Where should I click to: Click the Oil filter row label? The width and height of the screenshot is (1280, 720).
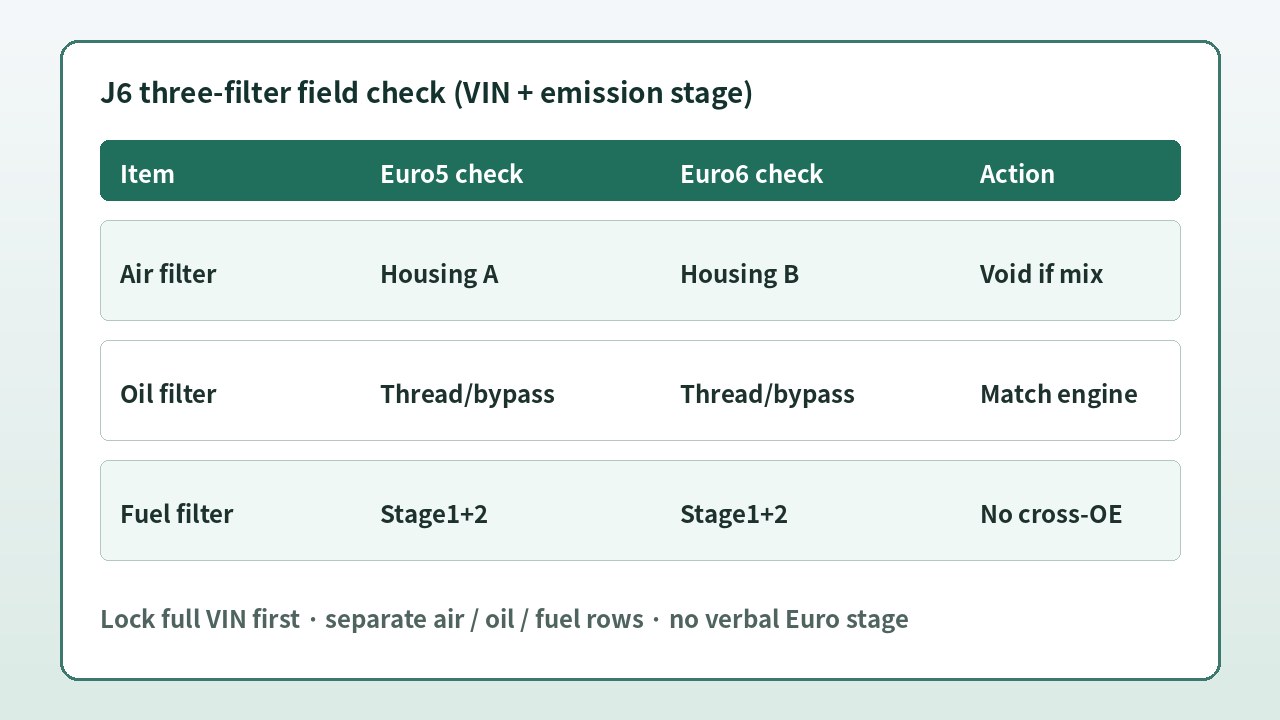coord(168,394)
